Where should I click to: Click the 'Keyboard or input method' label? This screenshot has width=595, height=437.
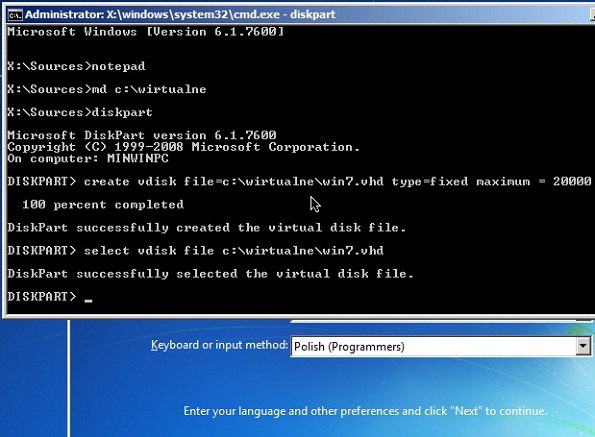tap(219, 345)
